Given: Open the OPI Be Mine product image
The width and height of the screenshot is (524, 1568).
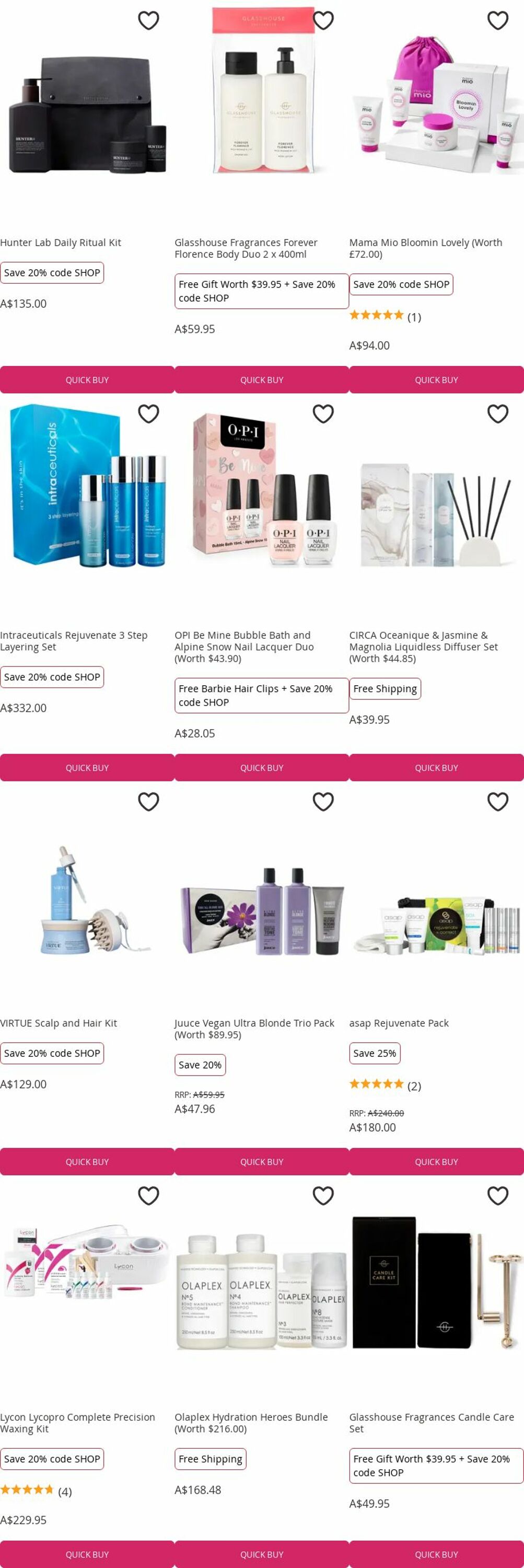Looking at the screenshot, I should coord(262,492).
